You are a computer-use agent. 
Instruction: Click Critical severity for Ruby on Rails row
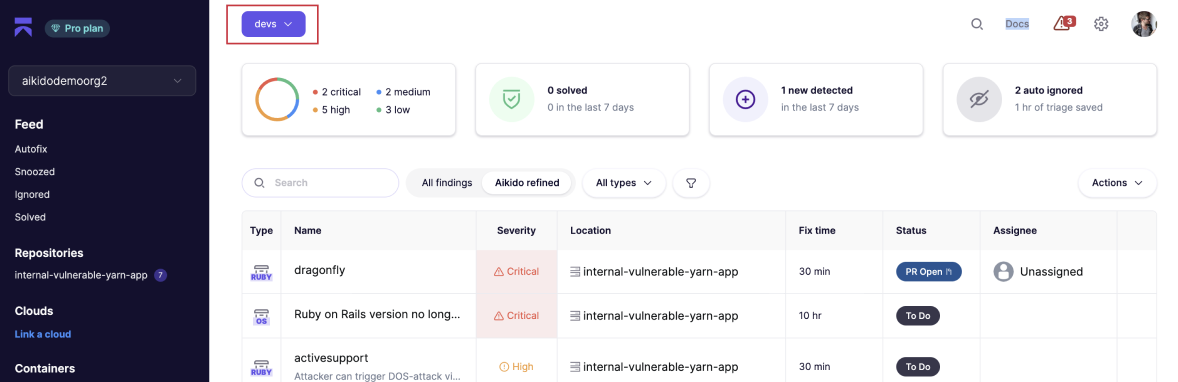coord(517,316)
